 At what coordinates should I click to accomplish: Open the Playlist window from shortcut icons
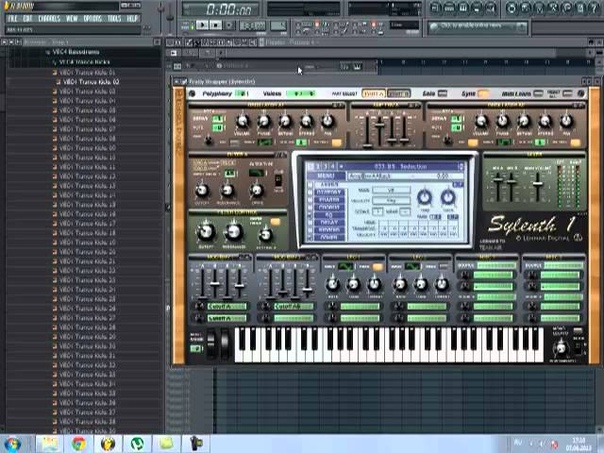tap(435, 8)
